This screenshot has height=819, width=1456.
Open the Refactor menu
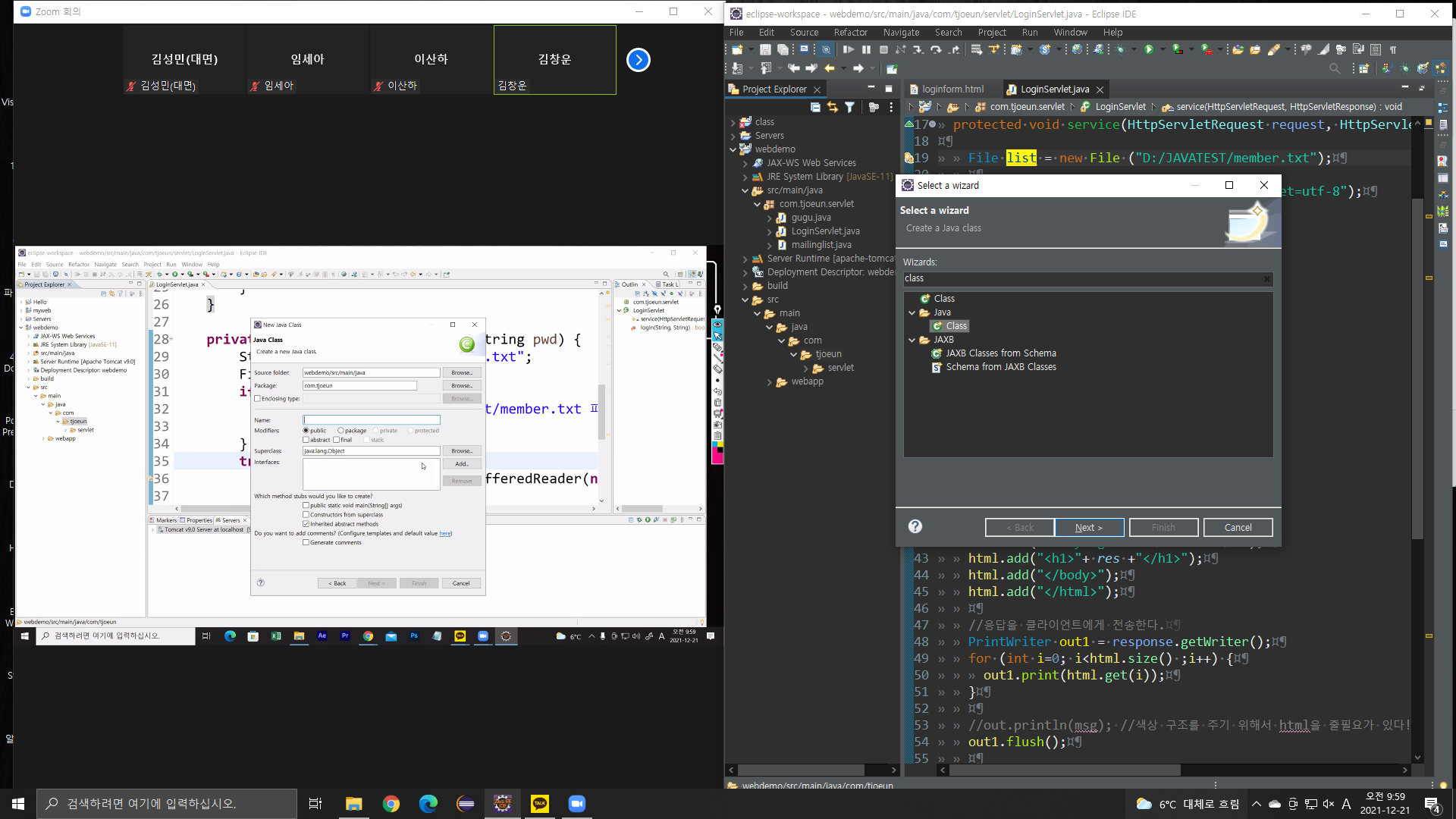(x=850, y=33)
